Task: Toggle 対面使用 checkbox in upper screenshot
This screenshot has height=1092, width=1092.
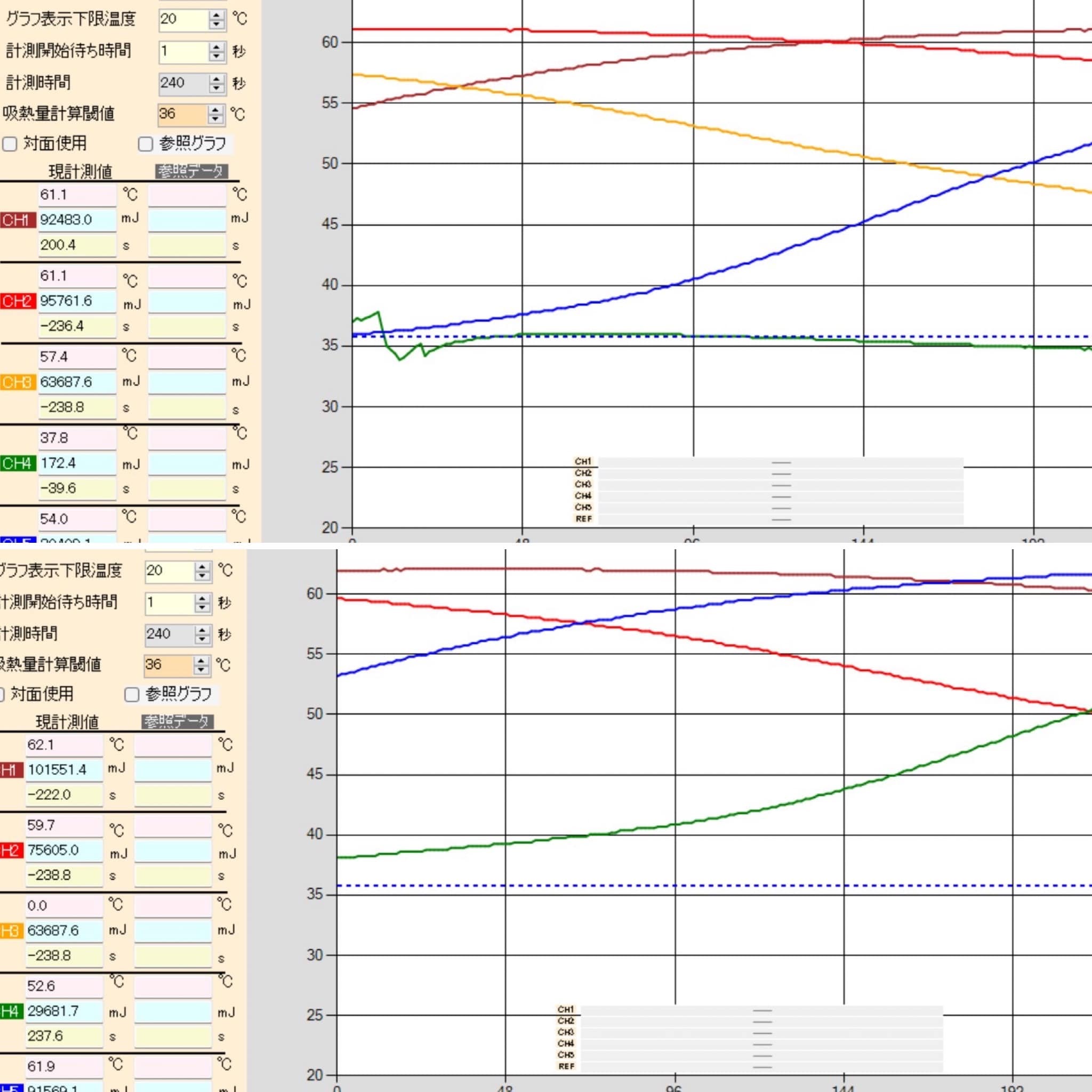Action: tap(10, 144)
